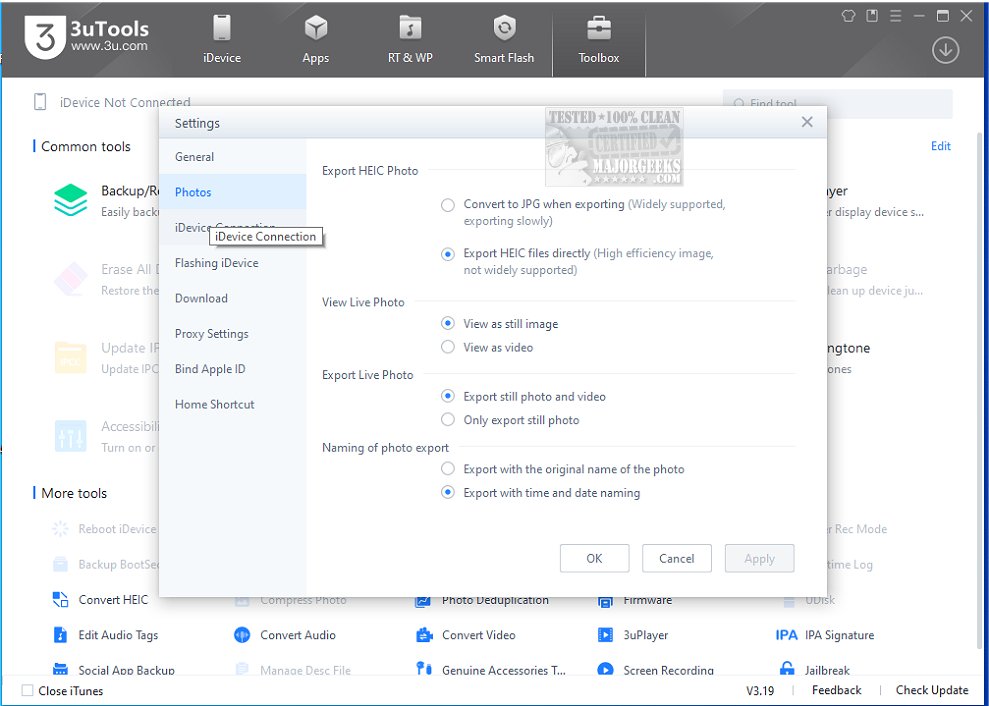This screenshot has height=706, width=989.
Task: Click the Backup/Restore stacked layers icon
Action: click(71, 200)
